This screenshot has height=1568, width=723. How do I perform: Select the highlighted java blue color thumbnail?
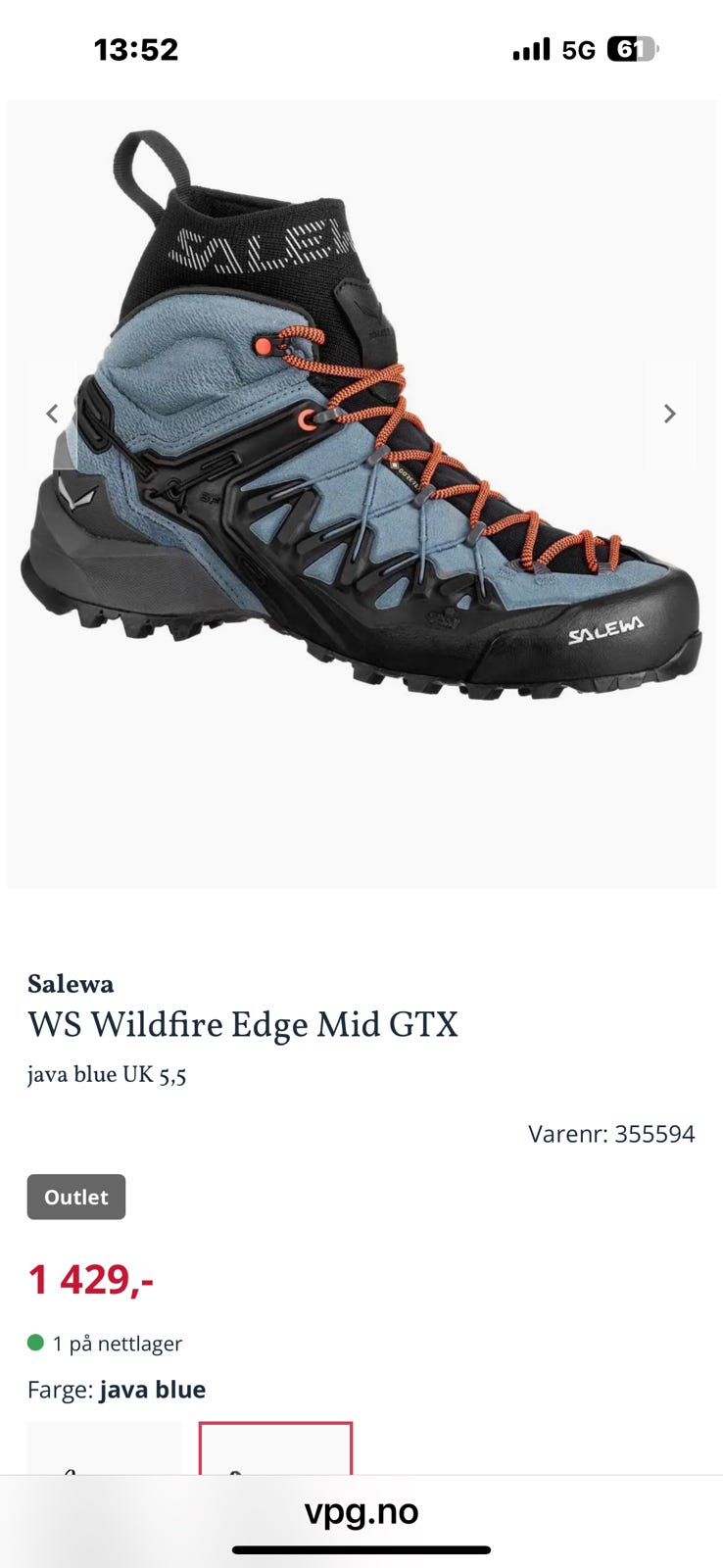[275, 1447]
